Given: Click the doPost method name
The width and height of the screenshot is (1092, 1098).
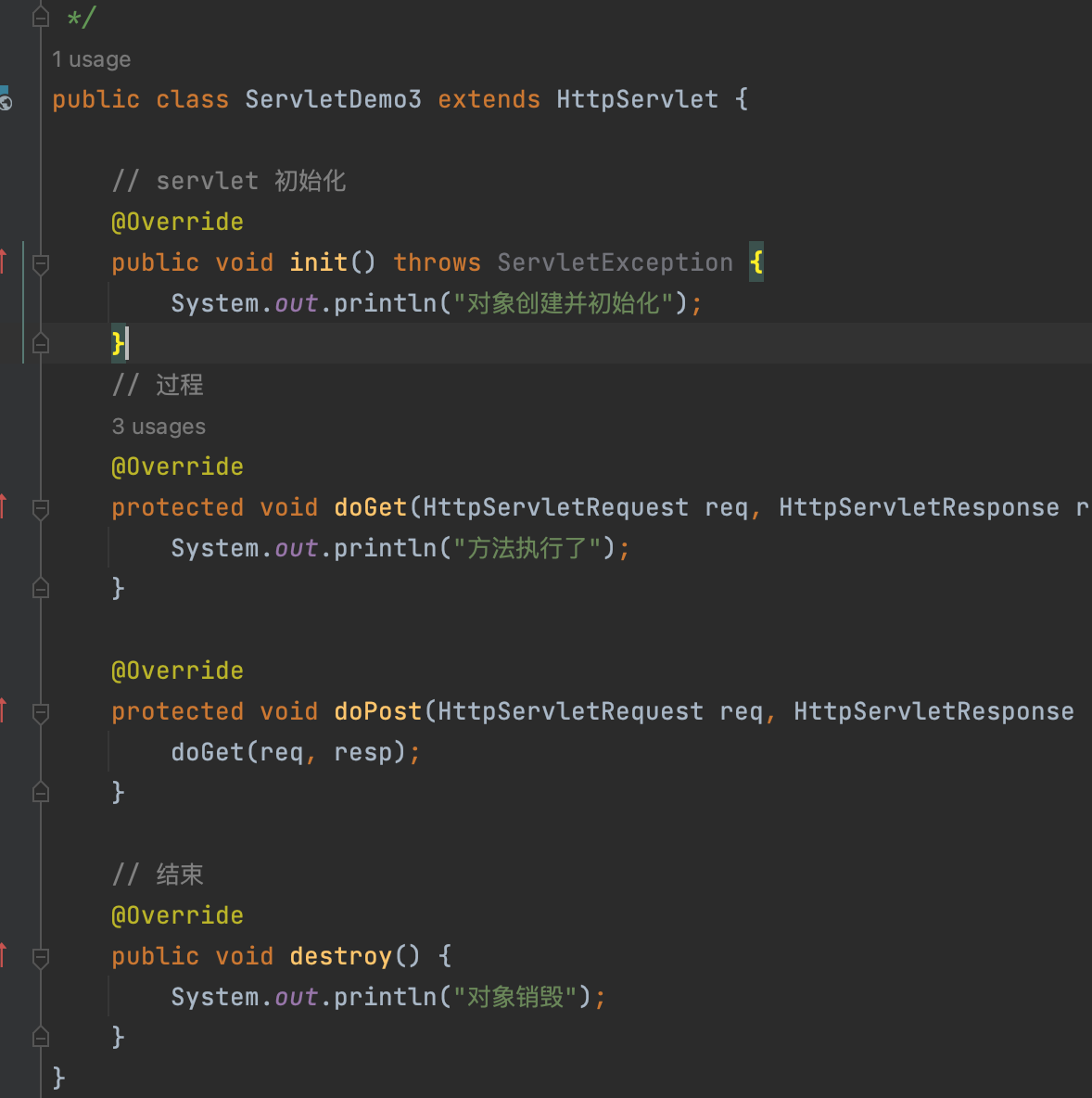Looking at the screenshot, I should (x=378, y=711).
